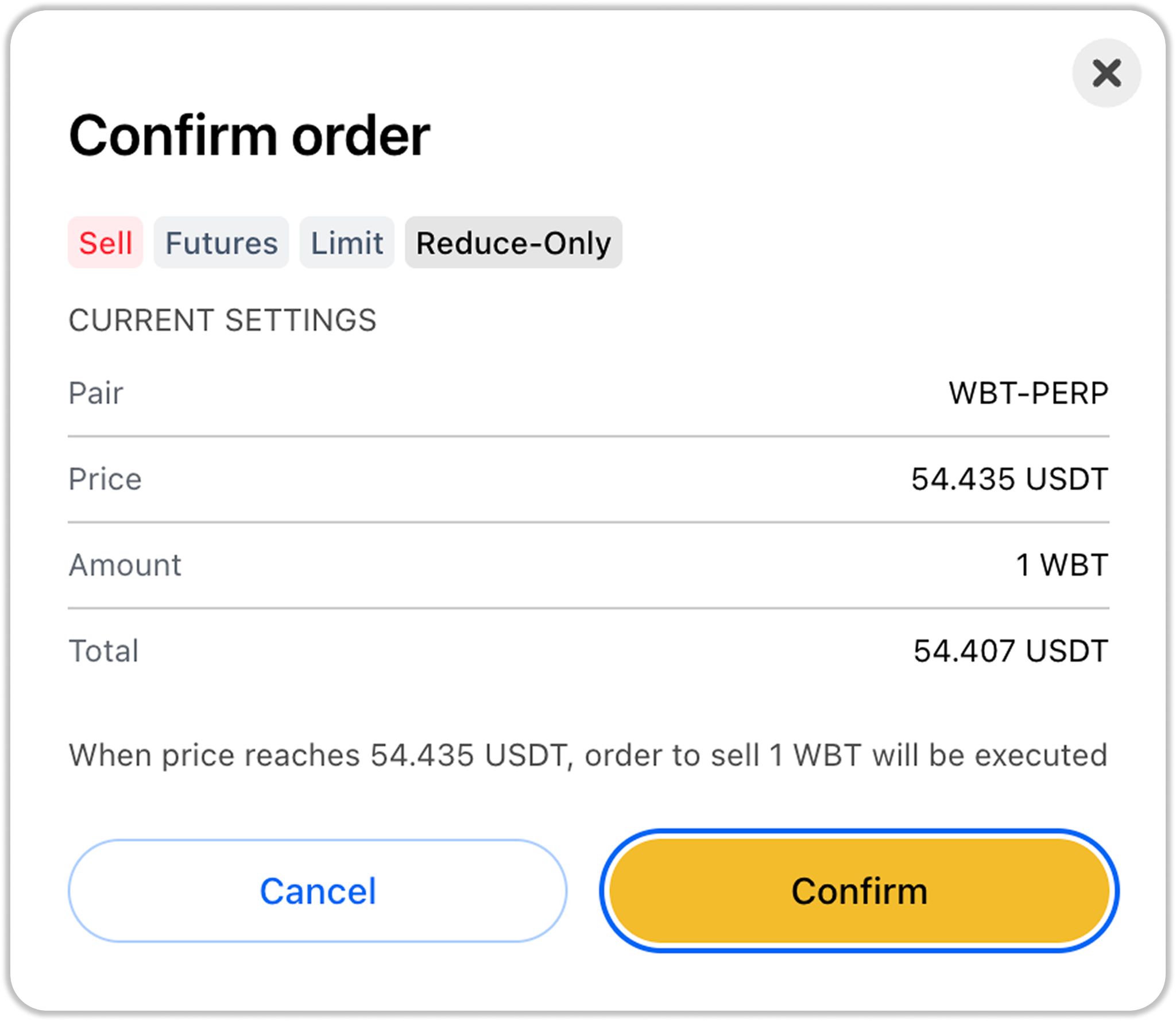The width and height of the screenshot is (1176, 1021).
Task: Click the Price label
Action: pyautogui.click(x=105, y=479)
